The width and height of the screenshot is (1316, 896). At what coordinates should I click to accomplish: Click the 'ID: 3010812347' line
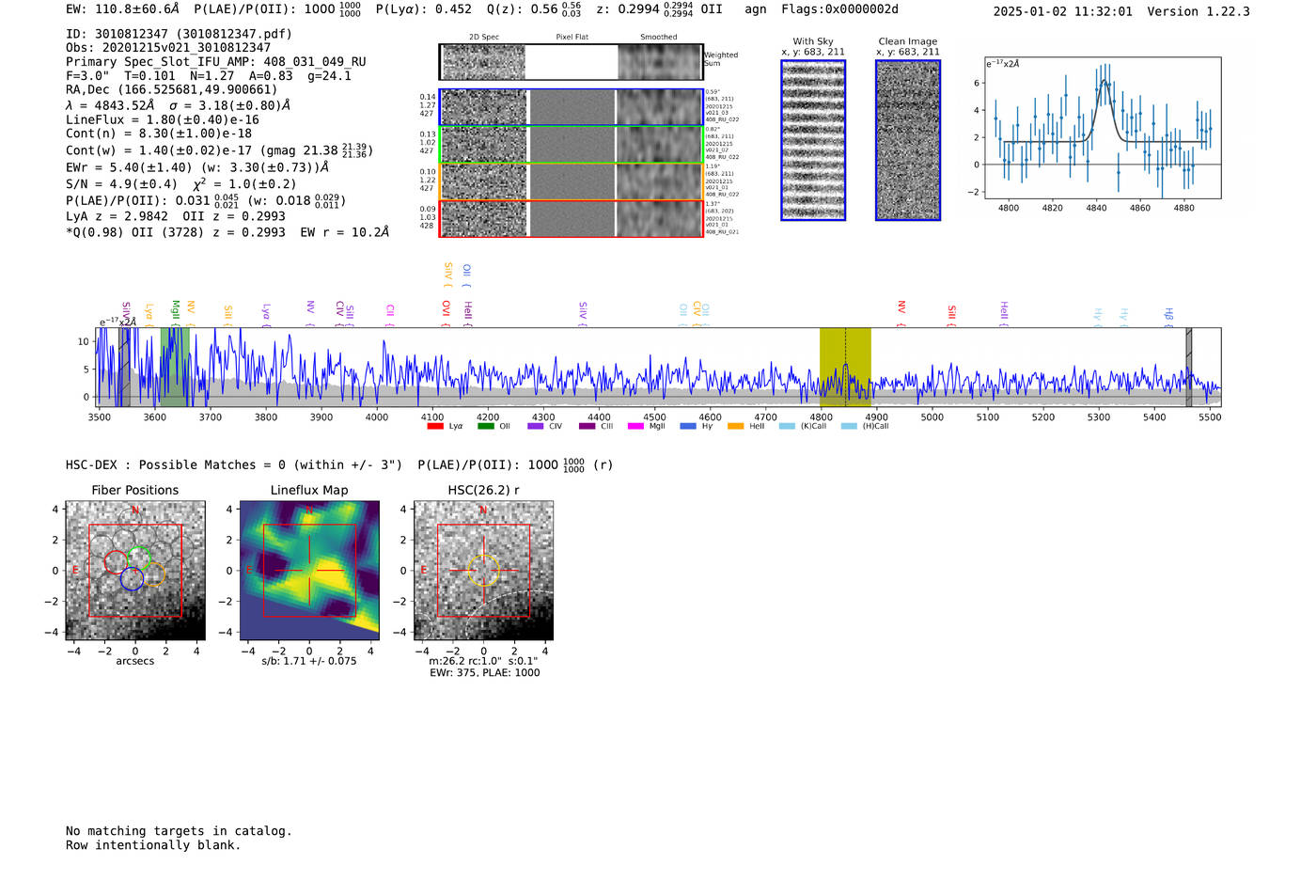point(179,34)
